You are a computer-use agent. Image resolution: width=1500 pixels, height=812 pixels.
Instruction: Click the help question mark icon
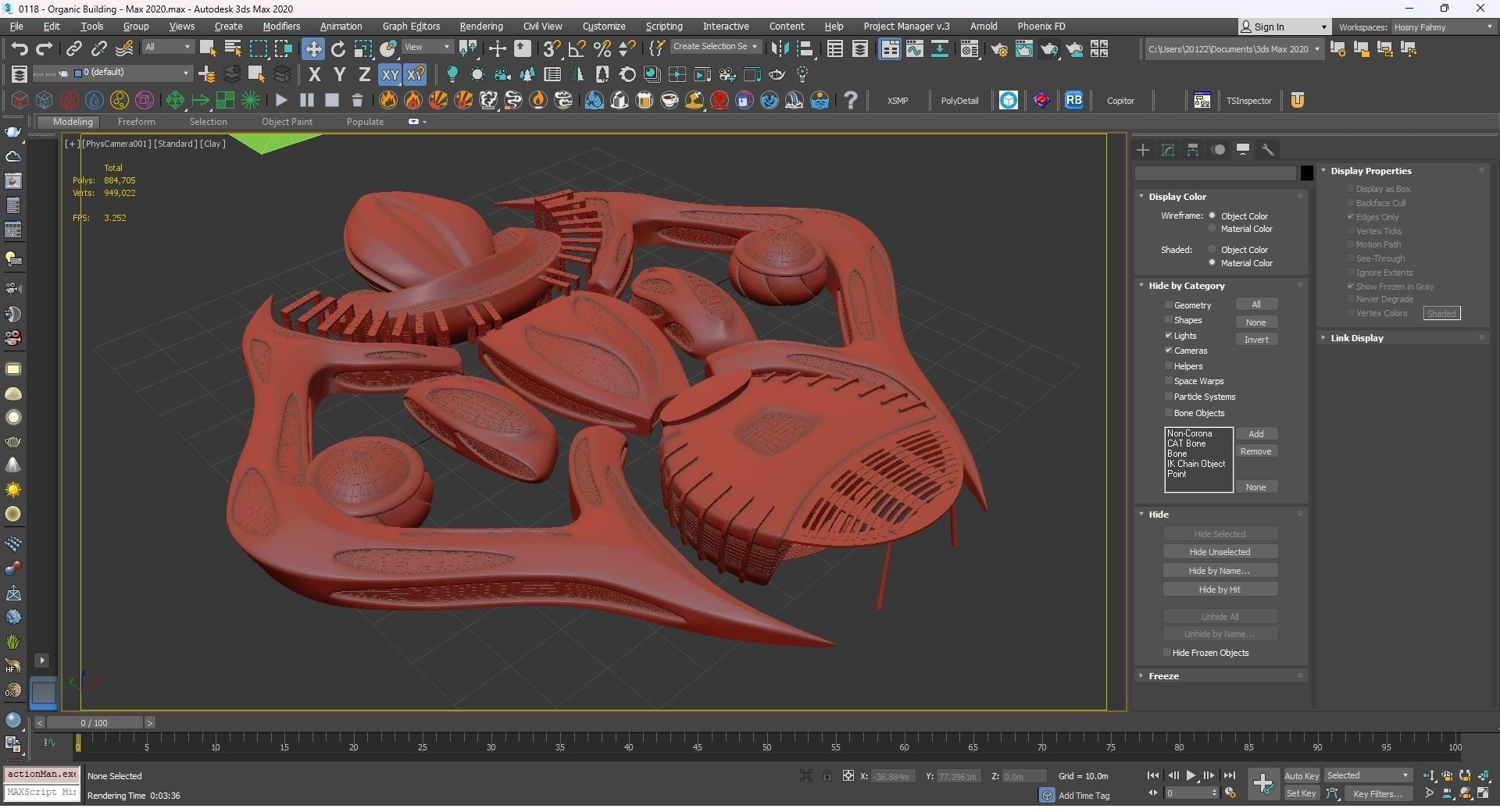(851, 100)
